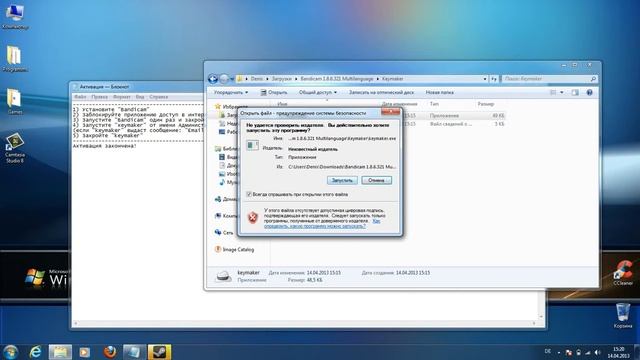Uncheck 'Всегда спрашивать при открытии этого файла'
The height and width of the screenshot is (360, 640).
point(249,194)
